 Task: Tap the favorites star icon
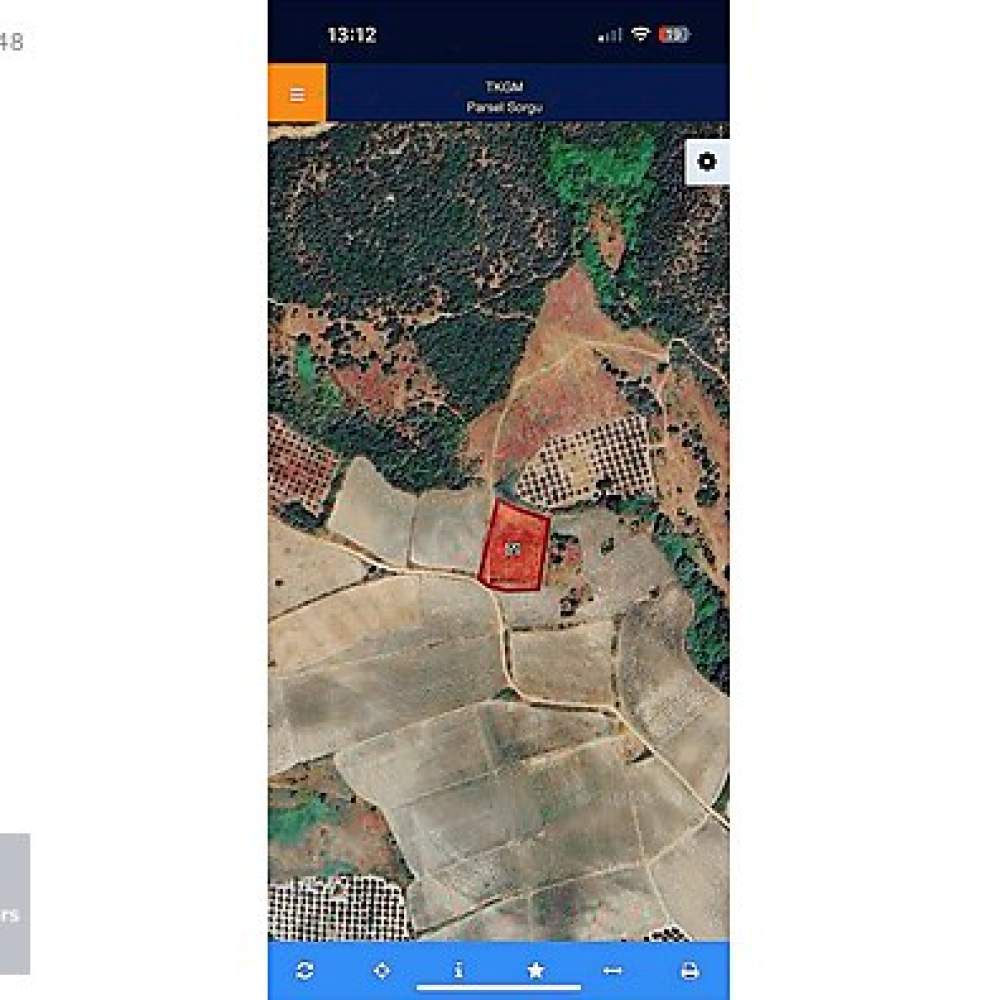(x=536, y=970)
